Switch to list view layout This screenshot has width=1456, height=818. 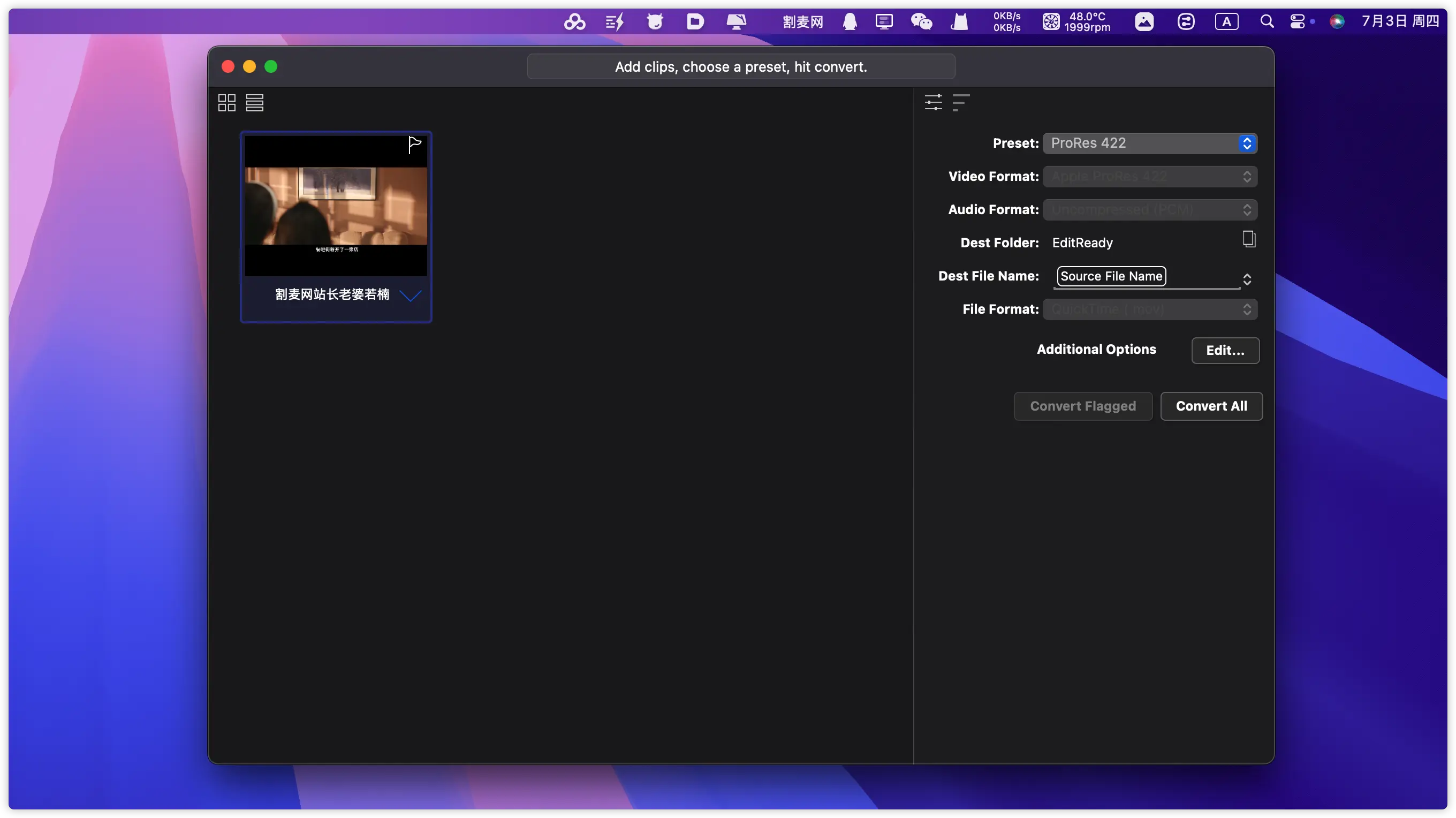(254, 103)
